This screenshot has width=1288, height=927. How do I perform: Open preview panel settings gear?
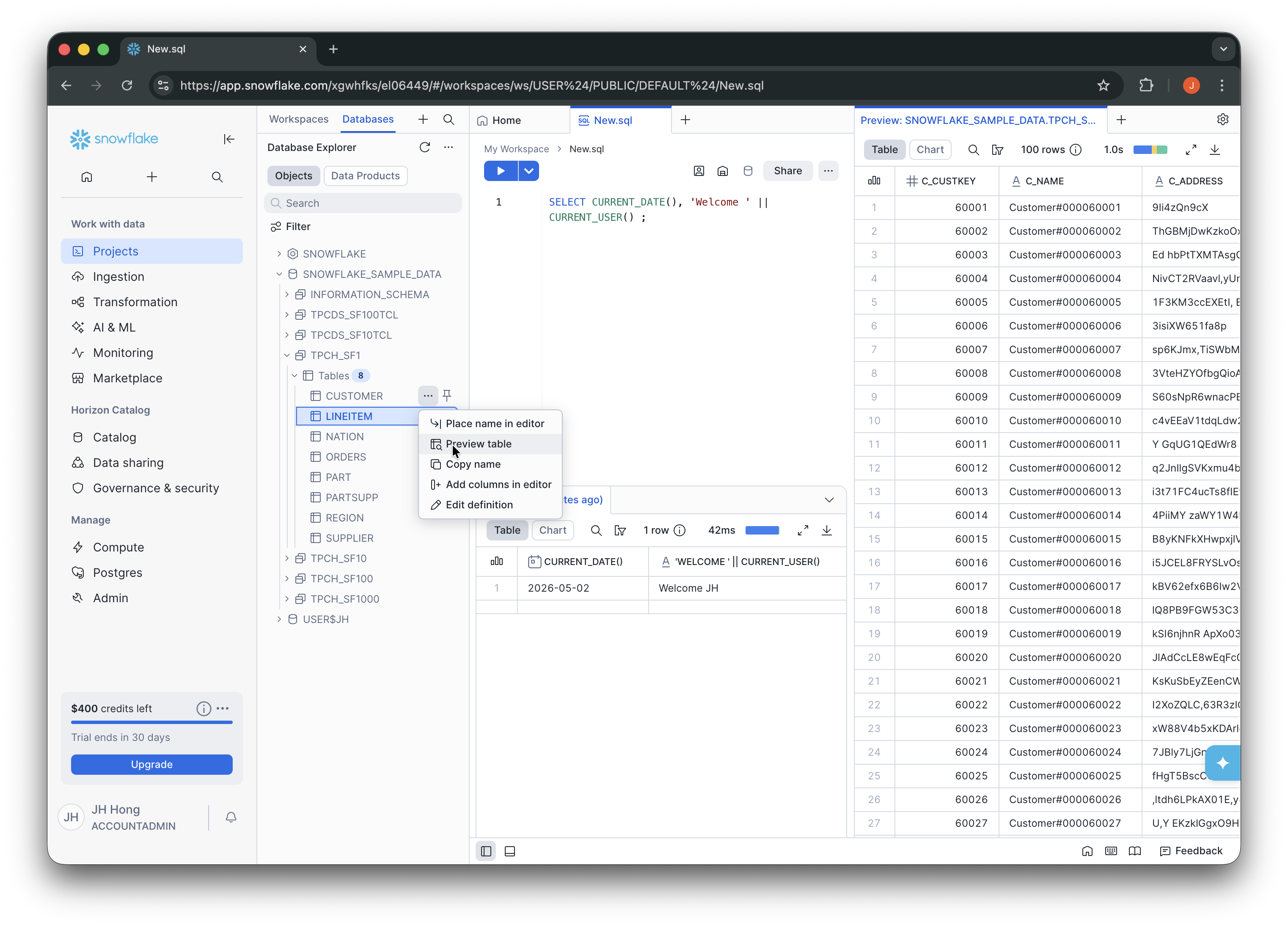point(1223,119)
